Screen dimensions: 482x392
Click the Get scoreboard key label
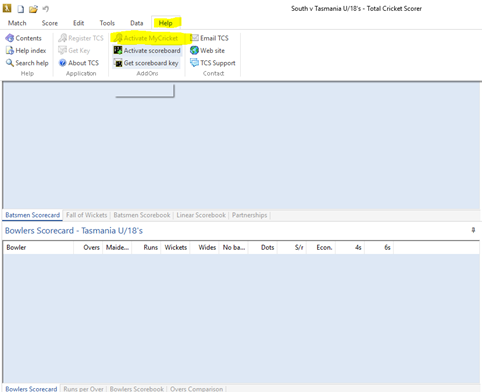click(x=151, y=63)
